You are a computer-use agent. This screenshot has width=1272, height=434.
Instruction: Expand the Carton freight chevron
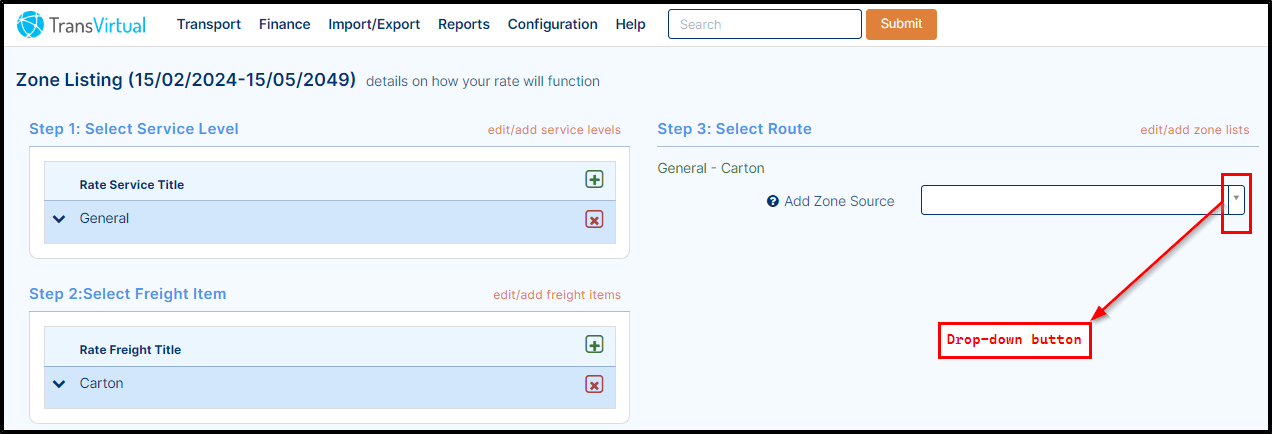(59, 384)
